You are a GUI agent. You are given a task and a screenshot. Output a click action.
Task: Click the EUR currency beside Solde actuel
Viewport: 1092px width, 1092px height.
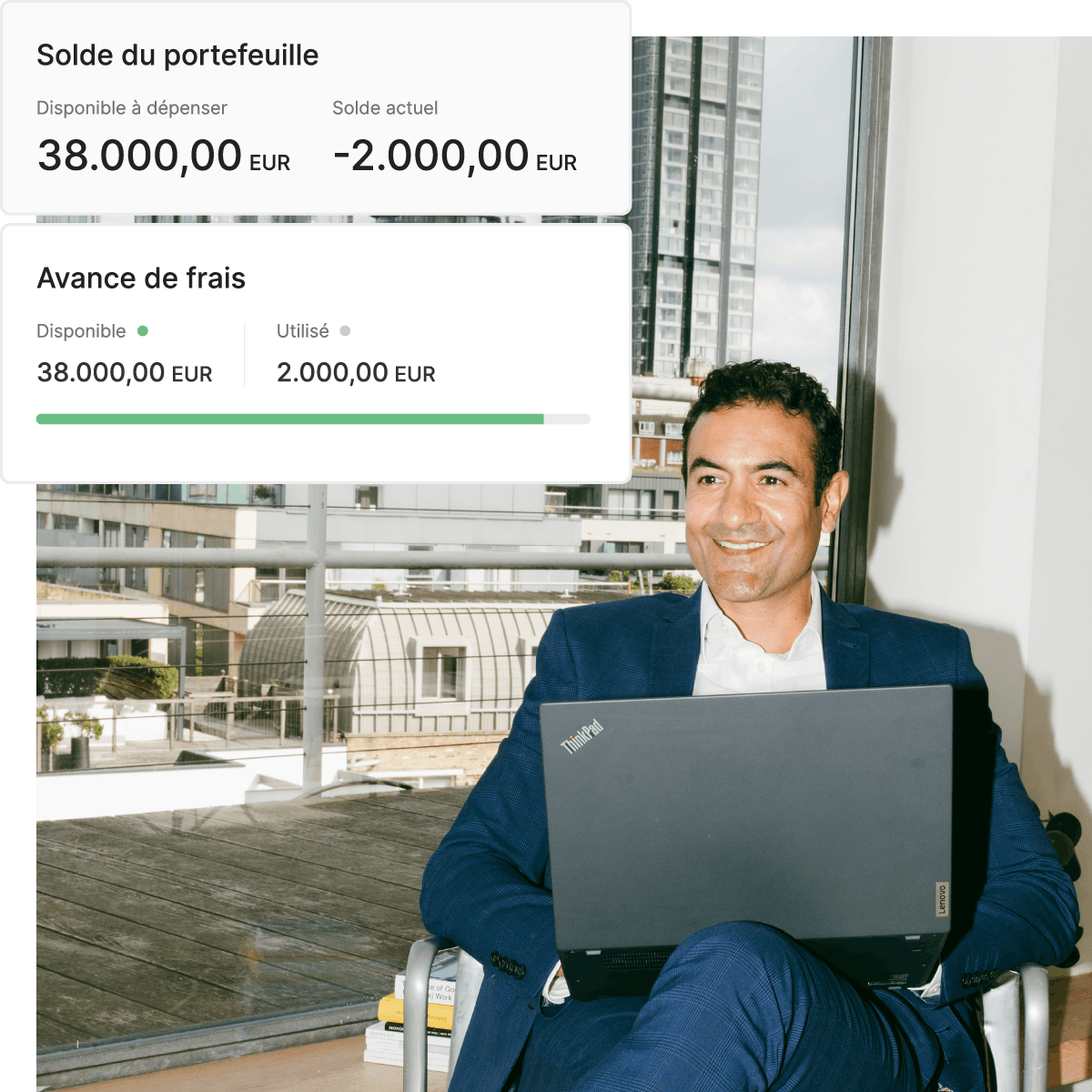[x=557, y=163]
